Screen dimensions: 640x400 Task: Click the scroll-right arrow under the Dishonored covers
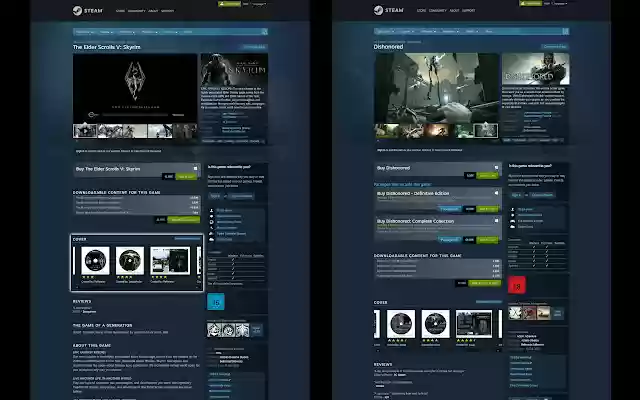500,350
